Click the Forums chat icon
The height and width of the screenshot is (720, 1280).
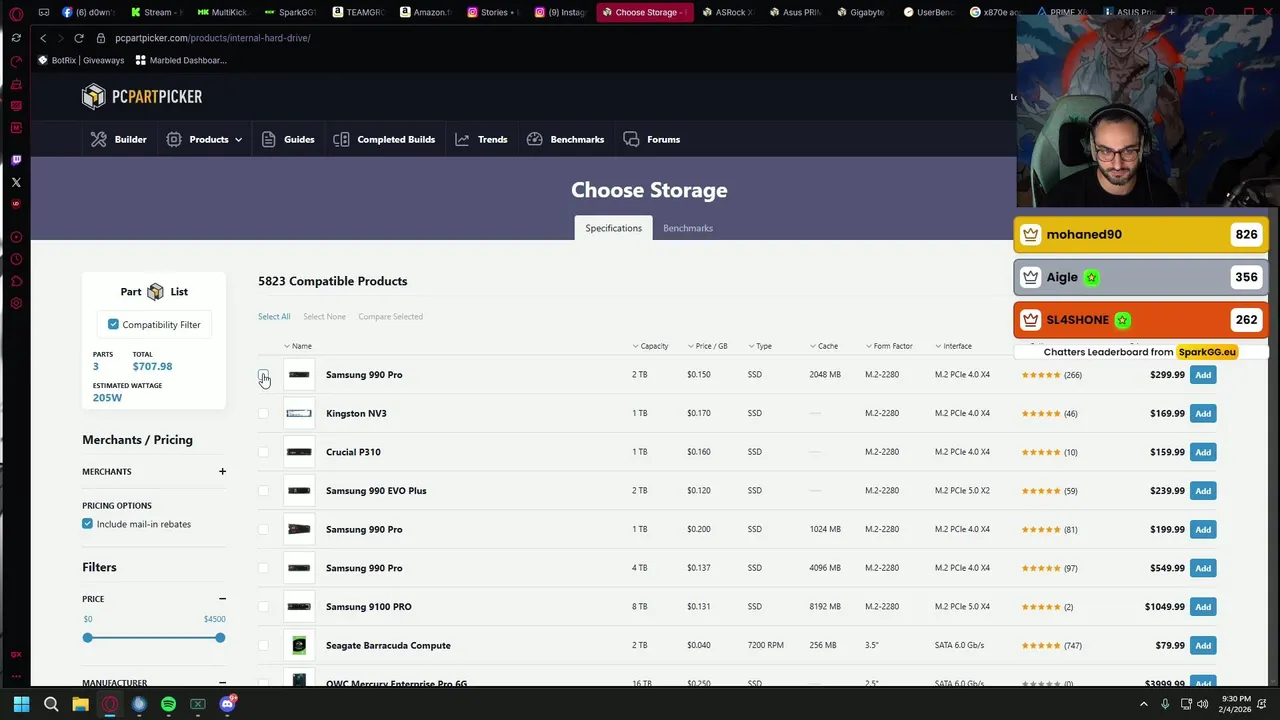coord(631,139)
